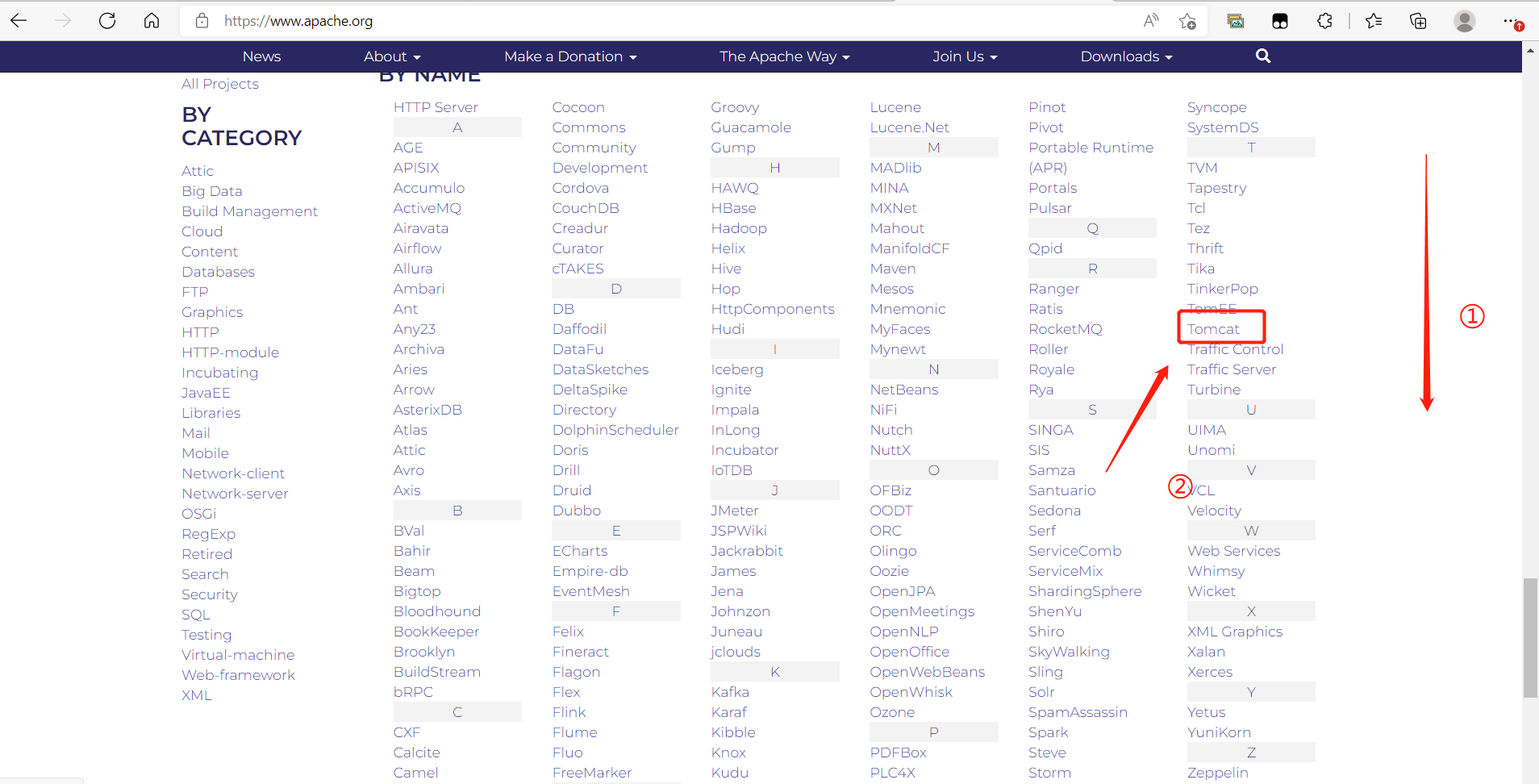Click the browser Forward arrow
The width and height of the screenshot is (1539, 784).
pyautogui.click(x=63, y=21)
